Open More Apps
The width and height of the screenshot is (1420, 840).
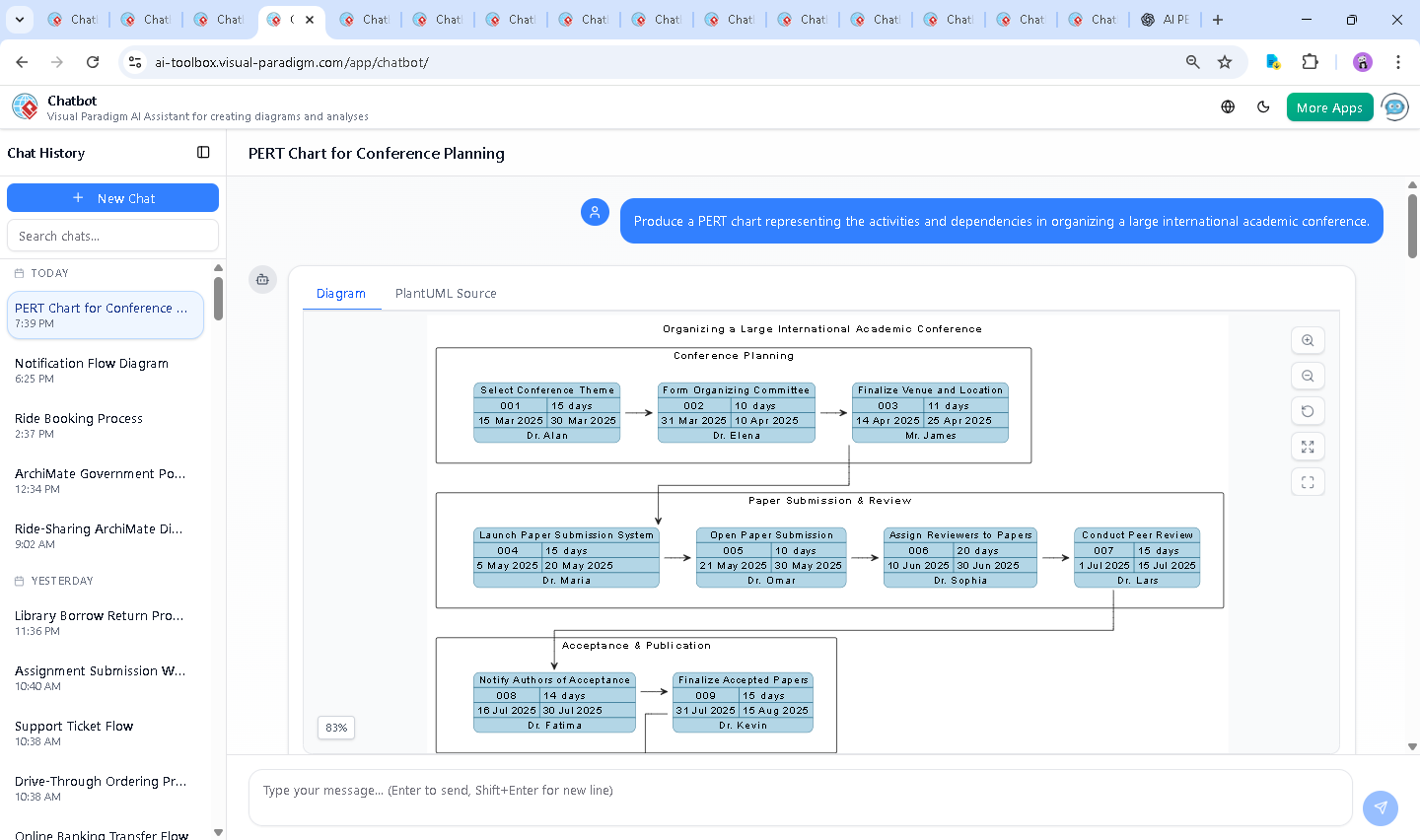[x=1329, y=107]
